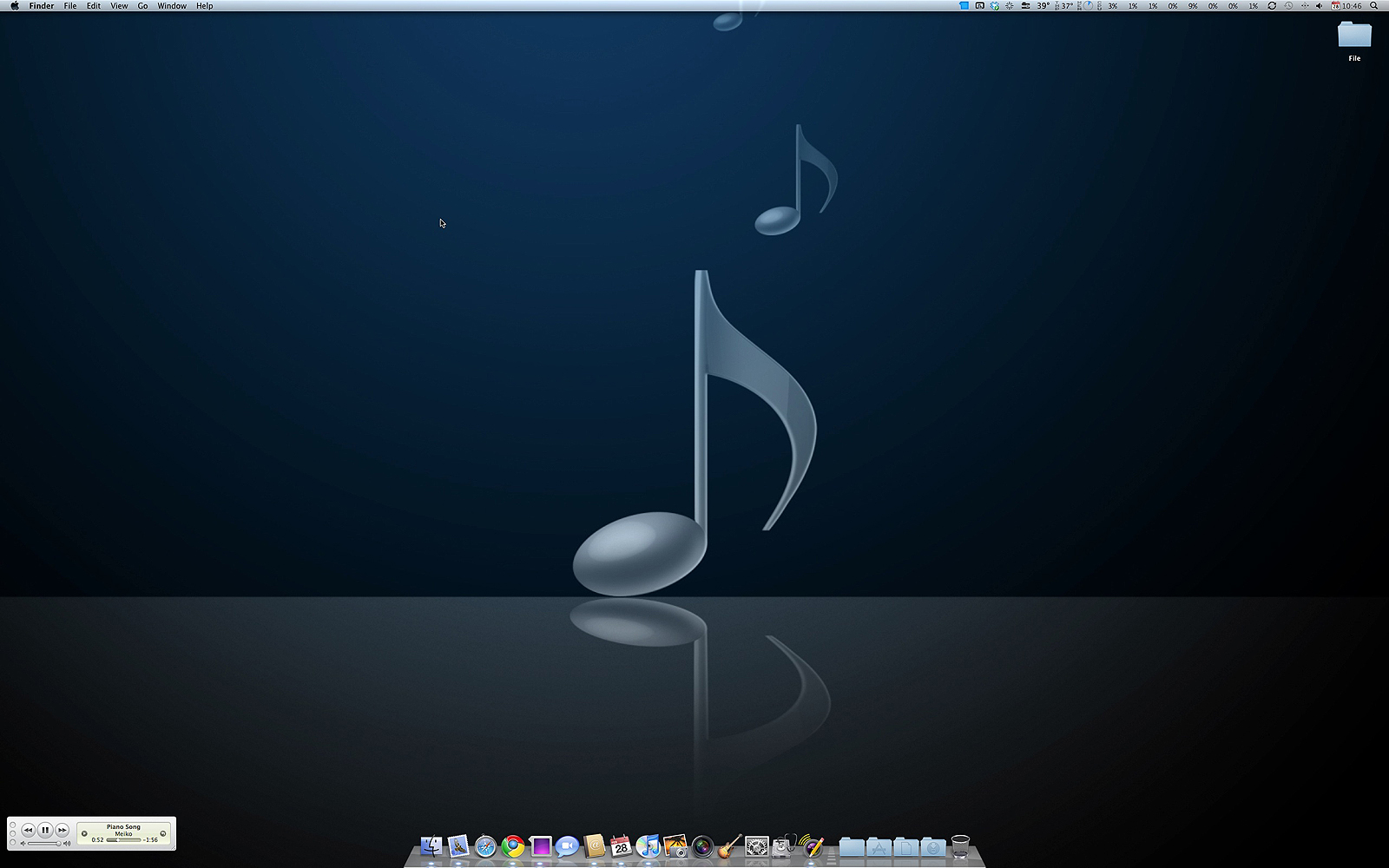1389x868 pixels.
Task: Expand the Downloads stack in Dock
Action: (x=933, y=847)
